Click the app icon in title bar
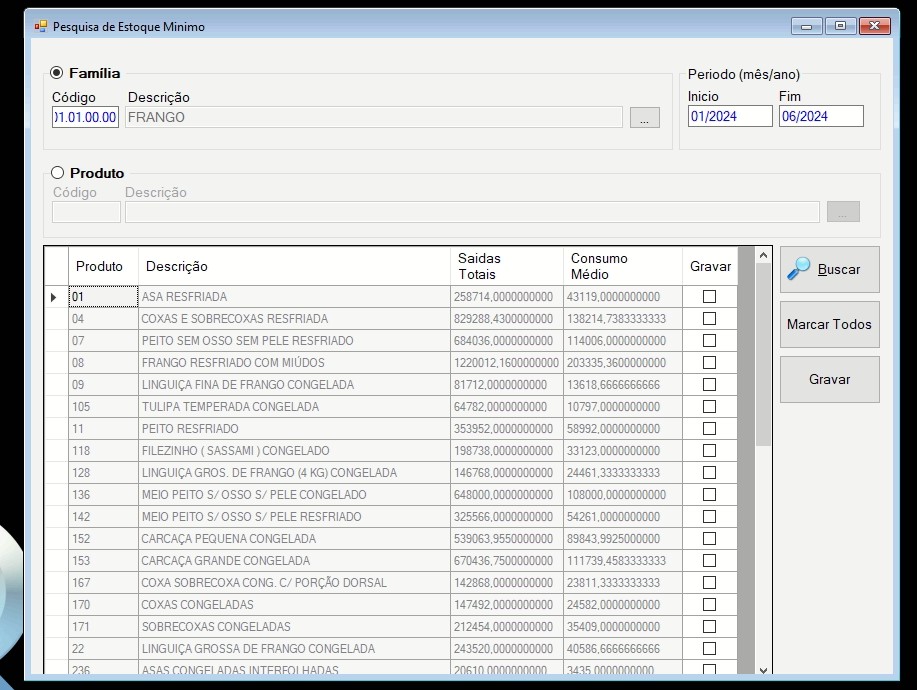 40,26
